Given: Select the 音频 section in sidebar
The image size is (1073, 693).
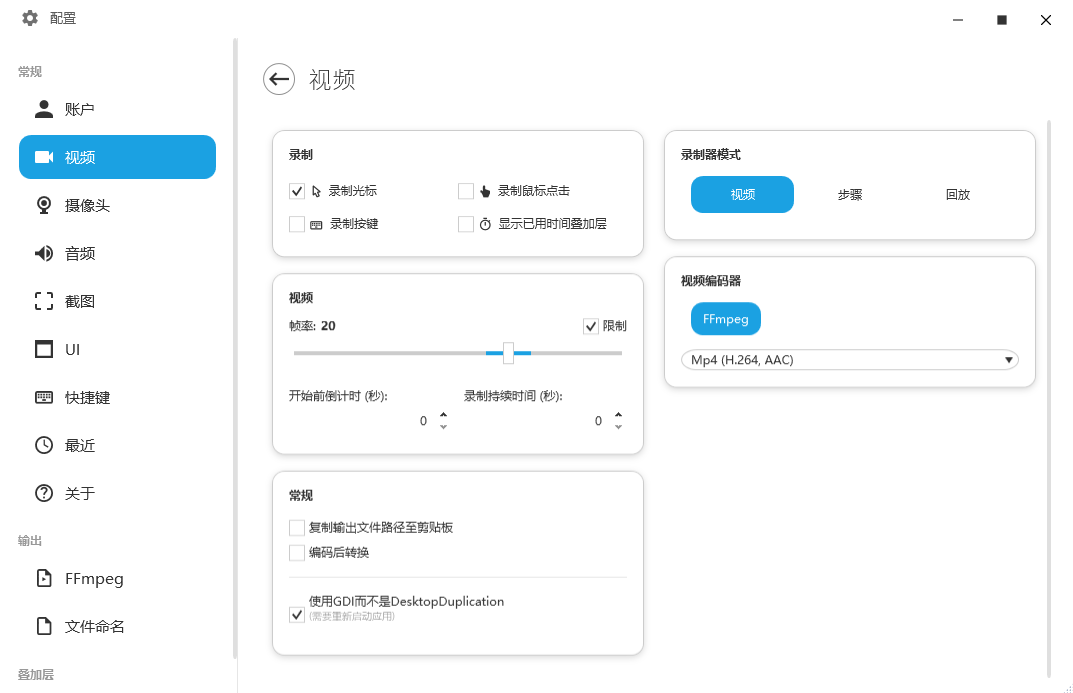Looking at the screenshot, I should [x=80, y=253].
